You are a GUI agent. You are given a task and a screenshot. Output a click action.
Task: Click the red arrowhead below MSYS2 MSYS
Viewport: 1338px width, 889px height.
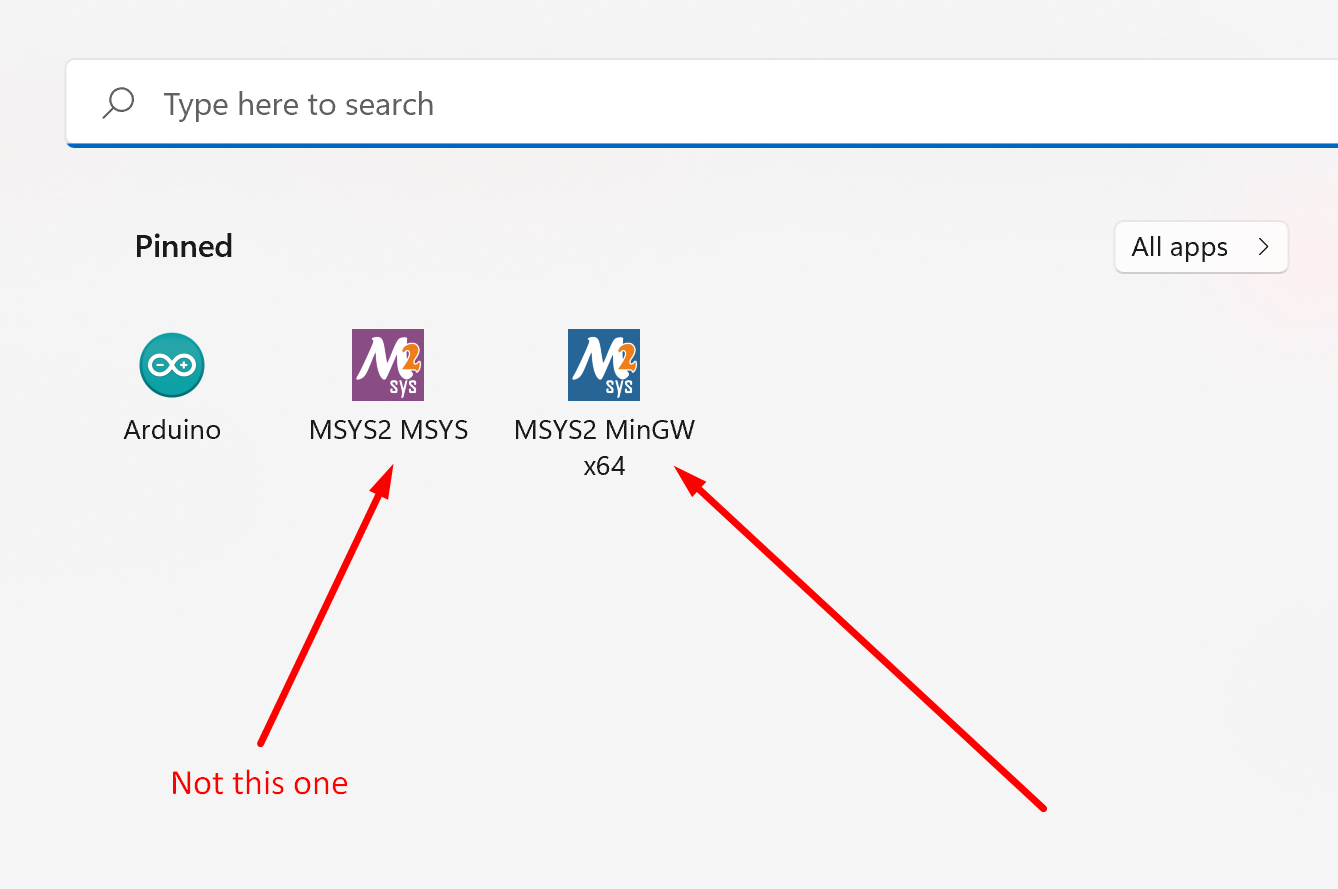[x=384, y=480]
